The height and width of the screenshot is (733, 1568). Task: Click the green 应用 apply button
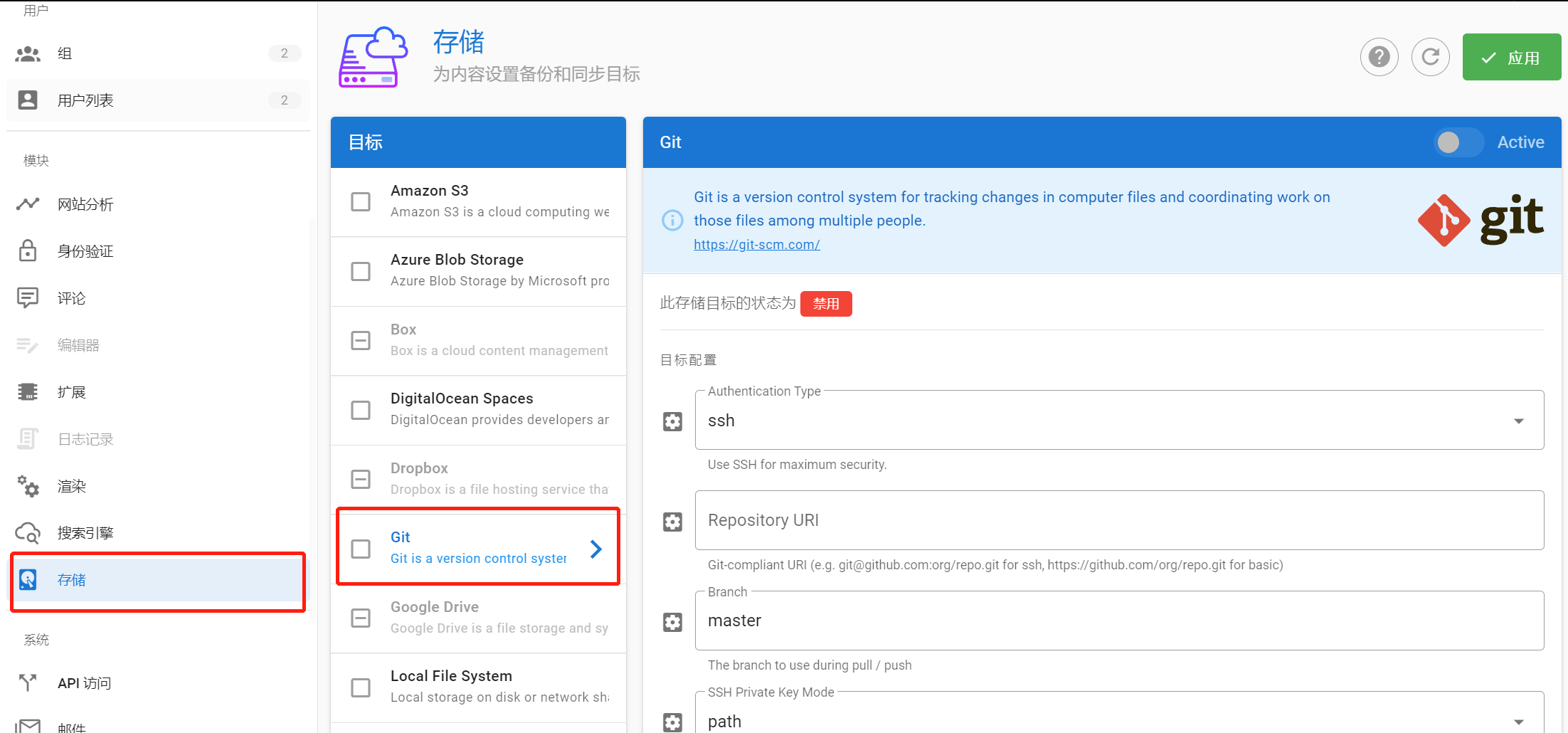pyautogui.click(x=1511, y=57)
